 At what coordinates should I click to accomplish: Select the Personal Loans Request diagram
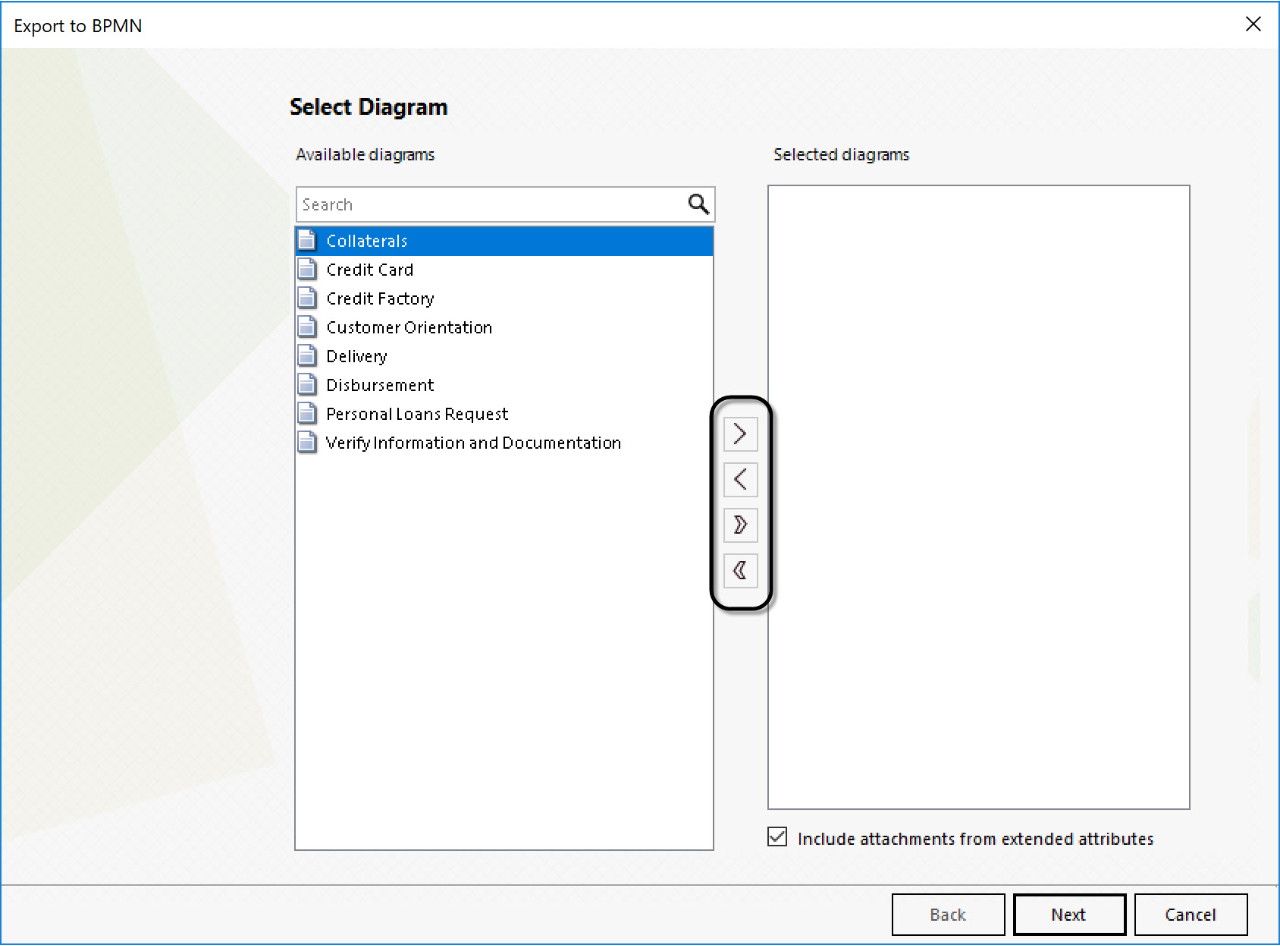(504, 414)
